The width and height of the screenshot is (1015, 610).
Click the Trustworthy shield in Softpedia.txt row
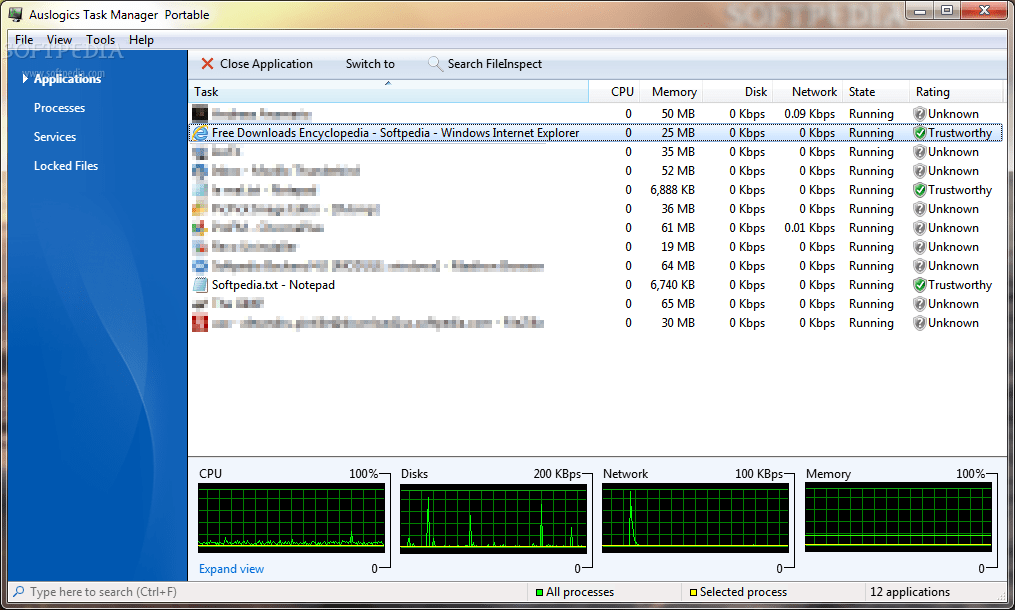pyautogui.click(x=919, y=285)
